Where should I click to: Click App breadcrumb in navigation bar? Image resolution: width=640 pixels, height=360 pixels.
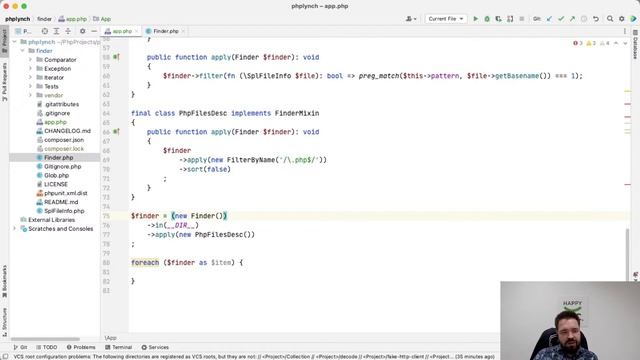[102, 19]
